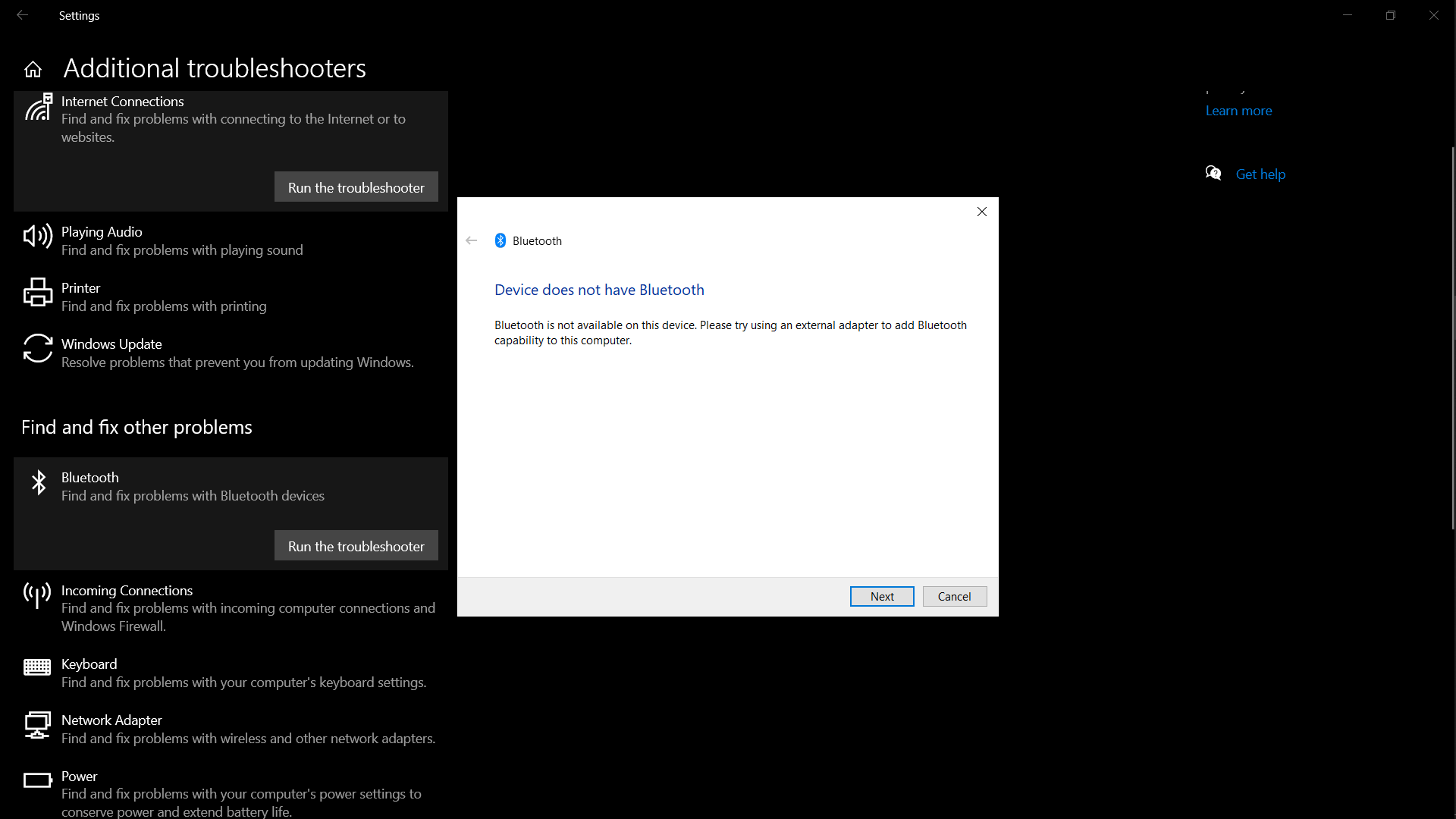Click the Internet Connections title
The height and width of the screenshot is (819, 1456).
point(123,101)
